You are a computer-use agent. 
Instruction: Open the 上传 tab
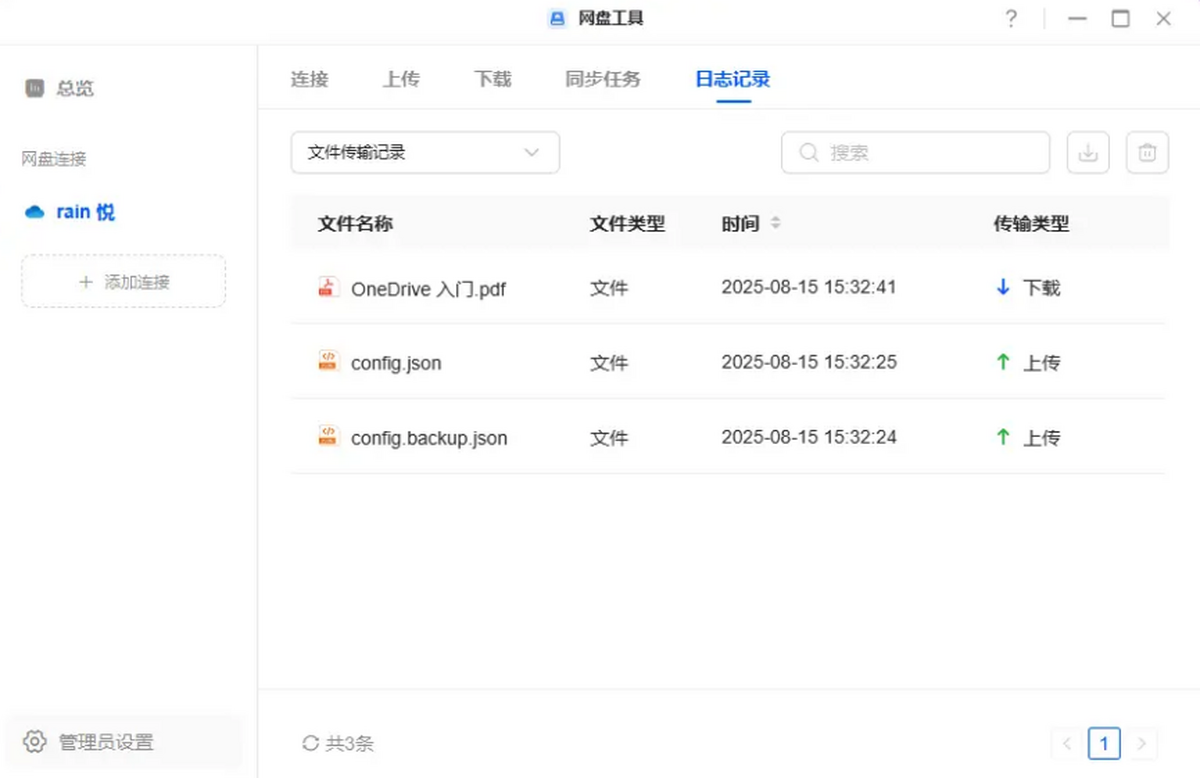(401, 79)
